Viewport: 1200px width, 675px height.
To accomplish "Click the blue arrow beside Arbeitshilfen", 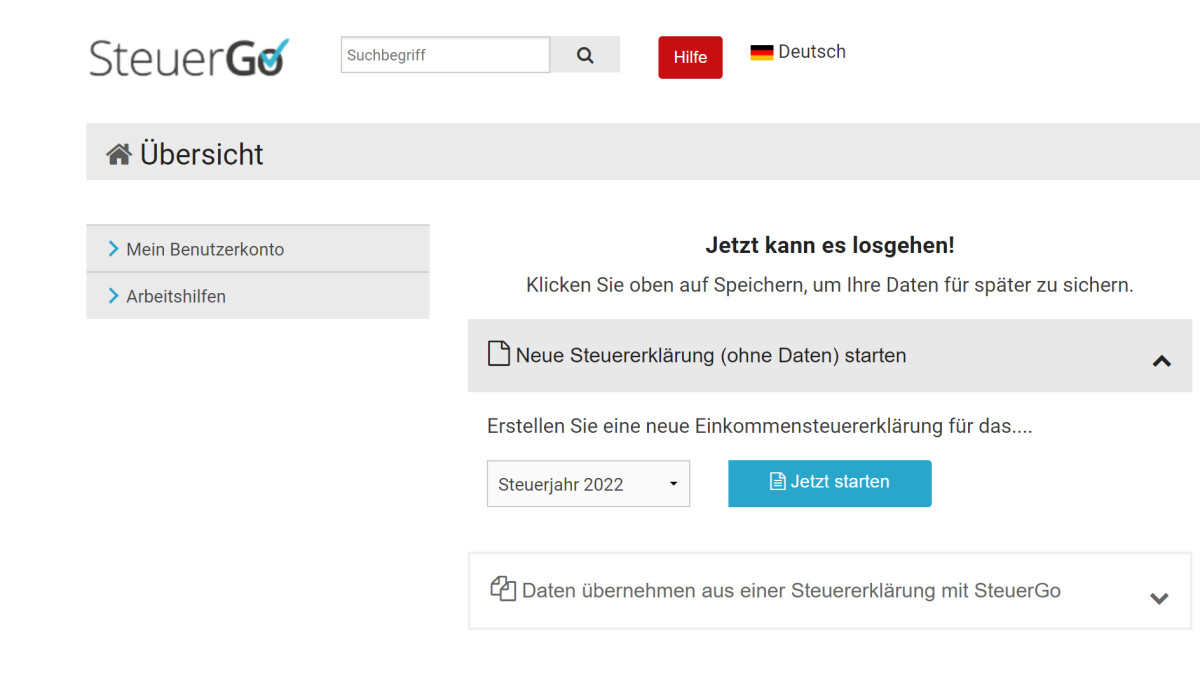I will tap(114, 296).
